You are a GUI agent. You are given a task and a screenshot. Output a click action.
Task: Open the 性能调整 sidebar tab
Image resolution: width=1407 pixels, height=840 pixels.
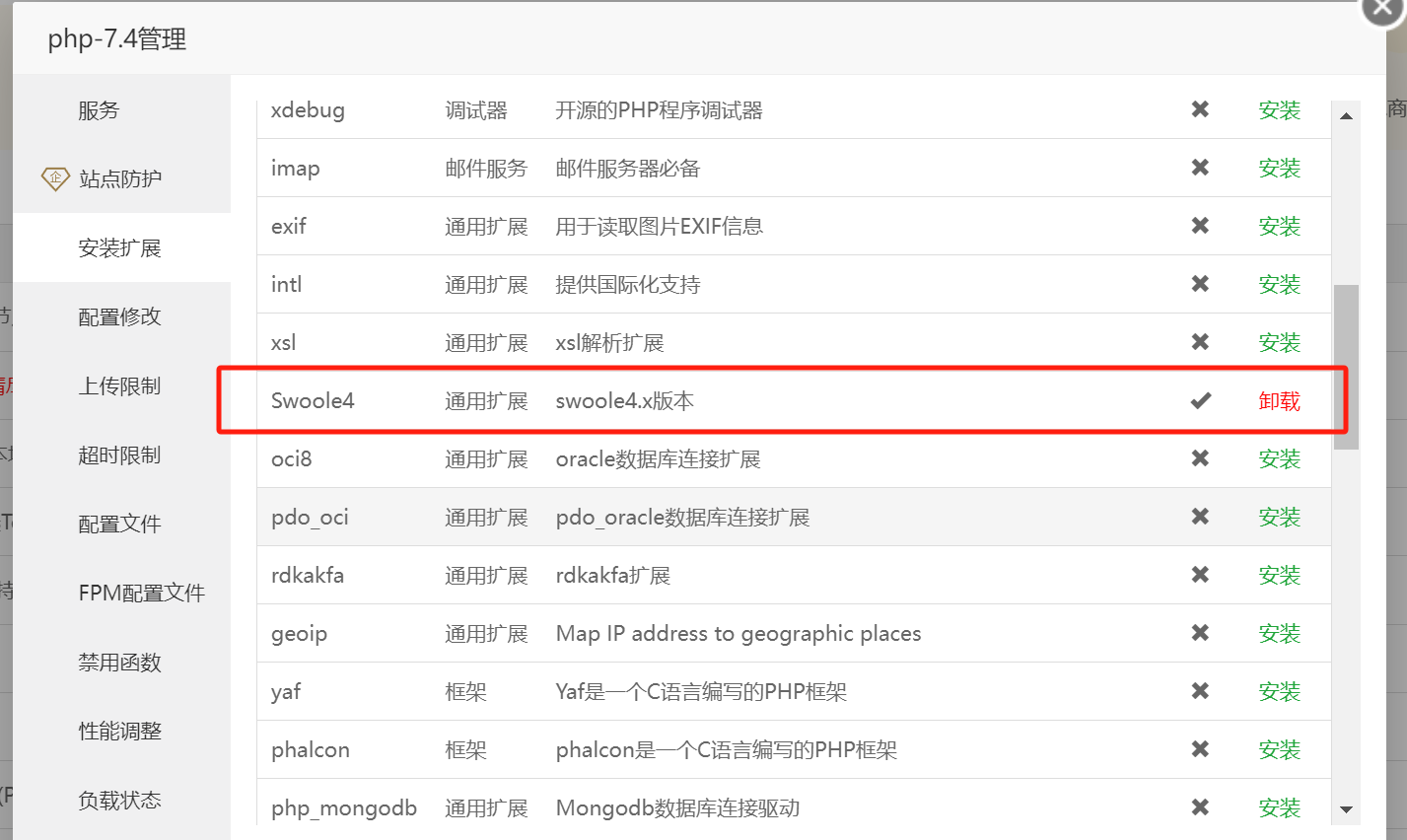tap(122, 731)
